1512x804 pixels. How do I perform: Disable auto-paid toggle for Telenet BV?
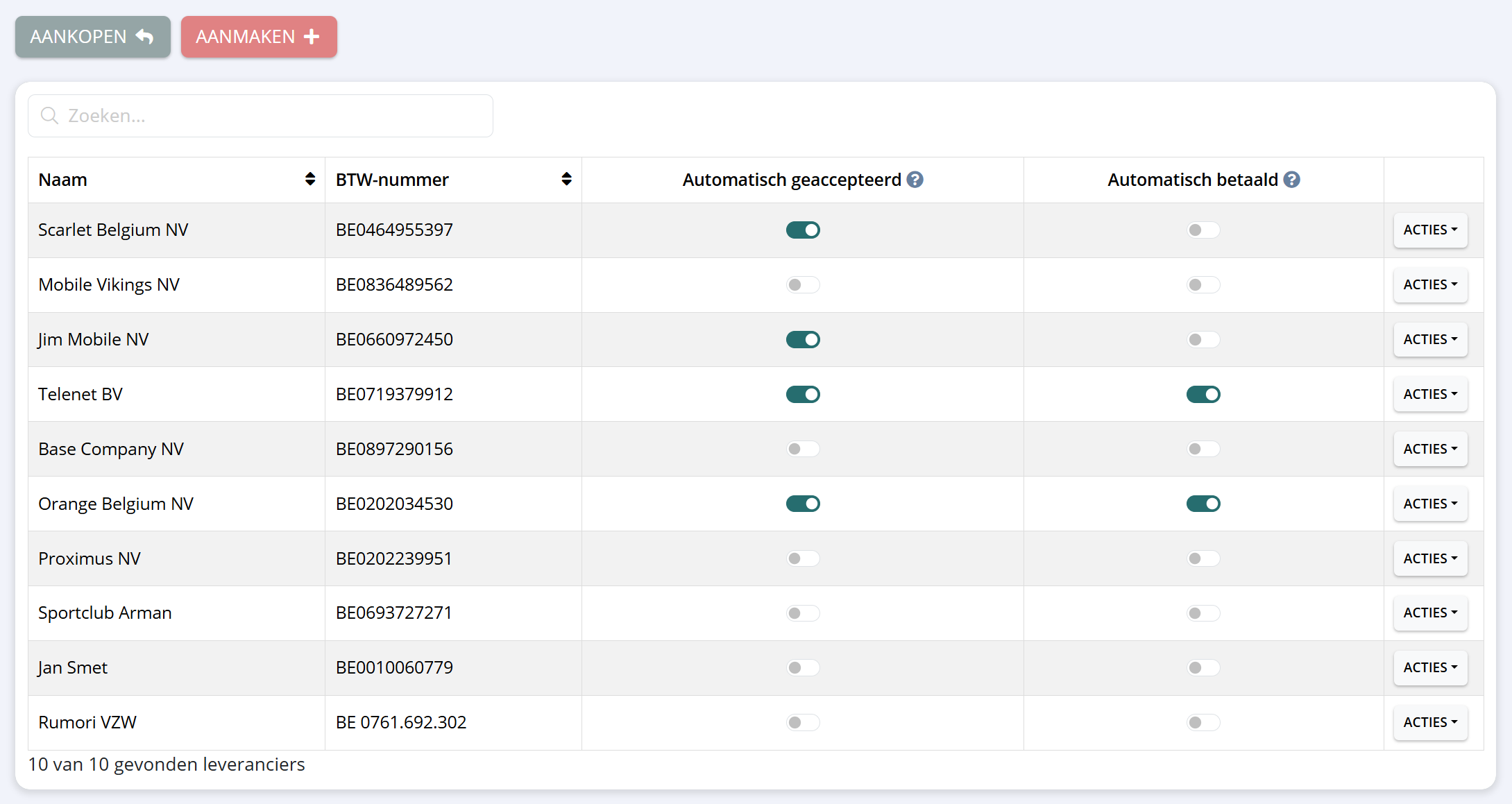[x=1203, y=395]
